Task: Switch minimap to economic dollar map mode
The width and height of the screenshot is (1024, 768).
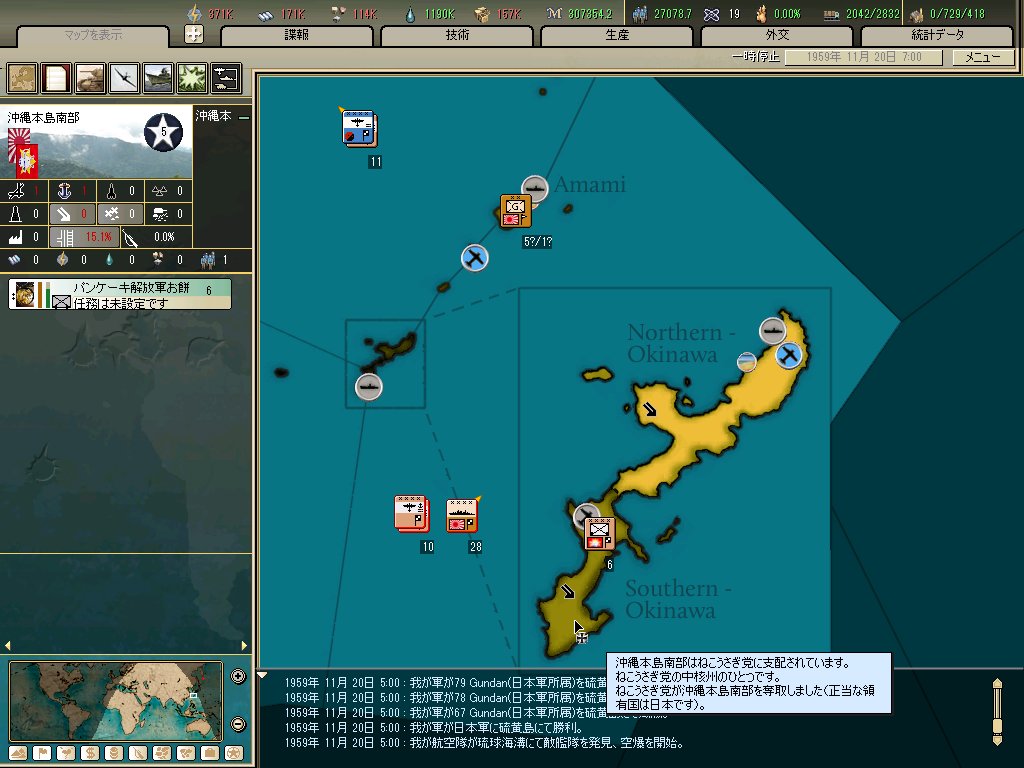Action: 90,753
